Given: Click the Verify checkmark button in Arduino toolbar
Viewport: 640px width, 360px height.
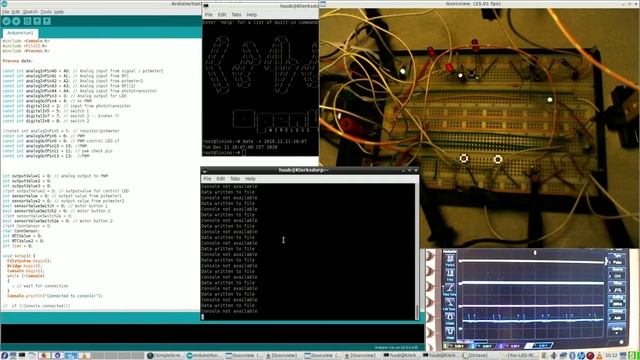Looking at the screenshot, I should pyautogui.click(x=6, y=21).
